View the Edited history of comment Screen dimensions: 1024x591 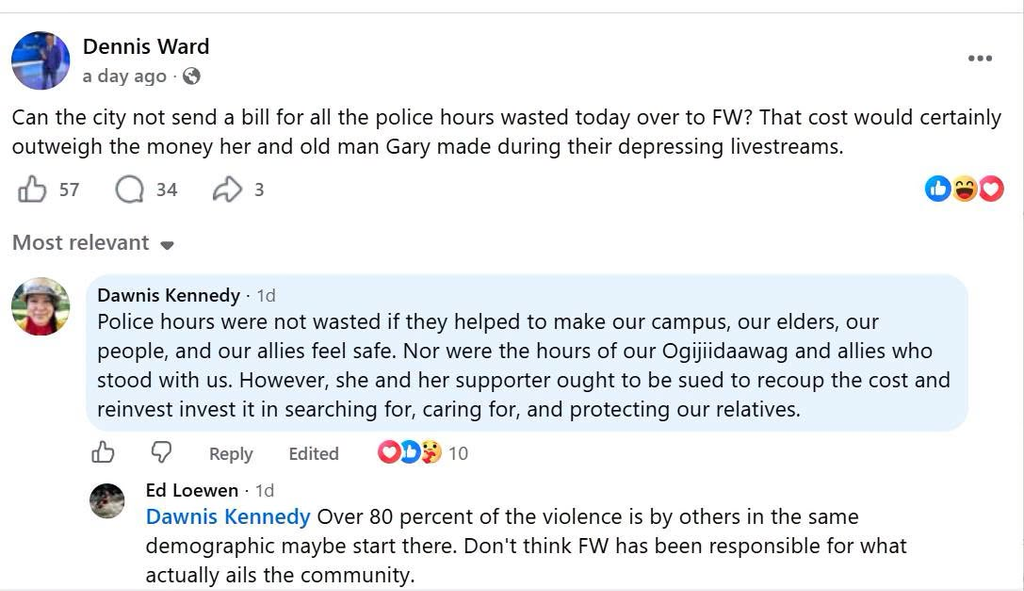click(x=313, y=454)
